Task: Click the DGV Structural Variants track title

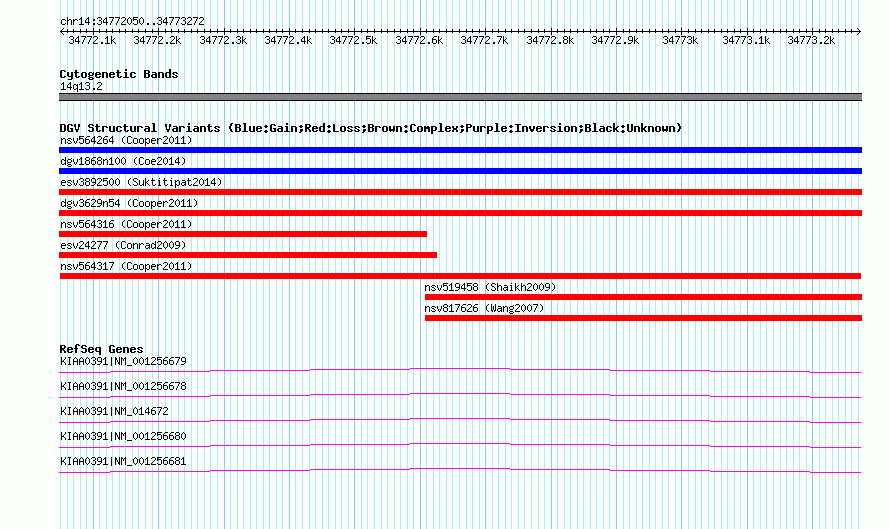Action: (x=371, y=128)
